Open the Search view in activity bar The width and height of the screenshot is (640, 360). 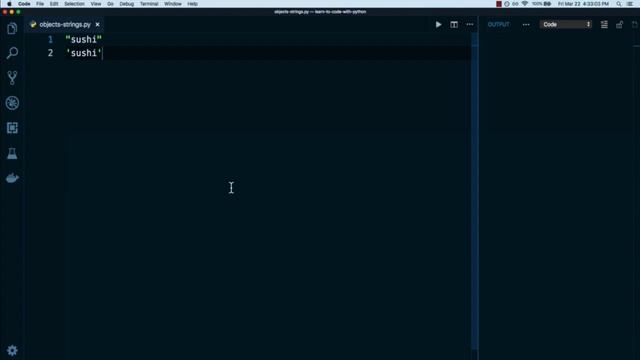pyautogui.click(x=12, y=53)
